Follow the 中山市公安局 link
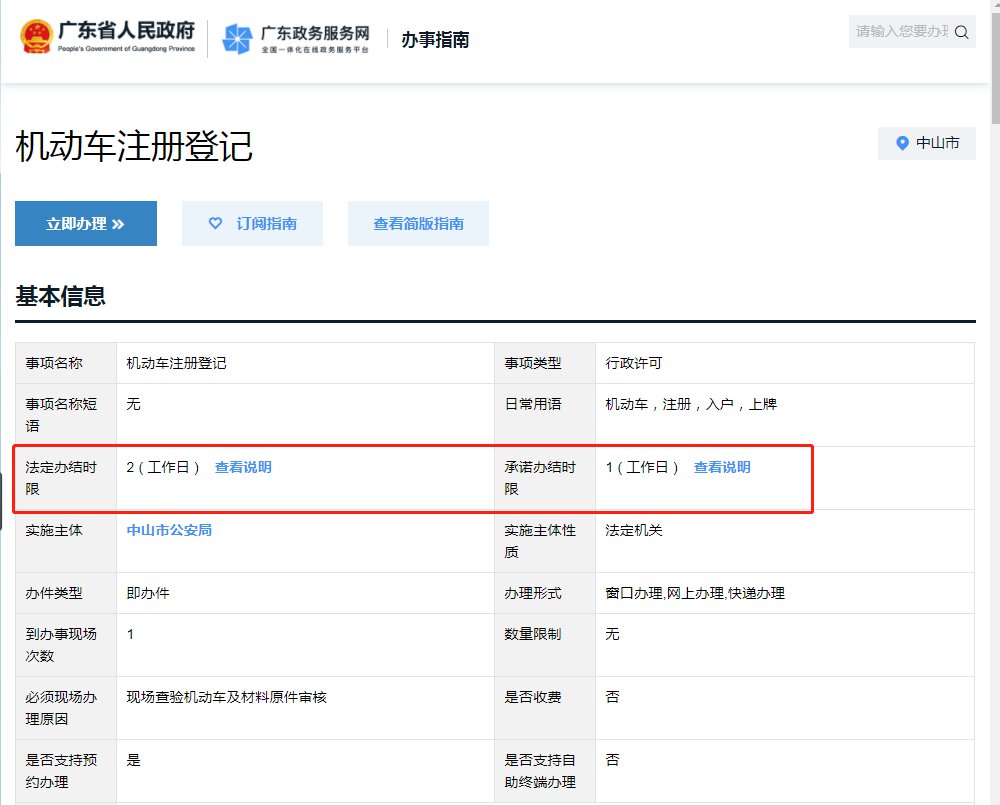The image size is (1000, 805). click(169, 530)
